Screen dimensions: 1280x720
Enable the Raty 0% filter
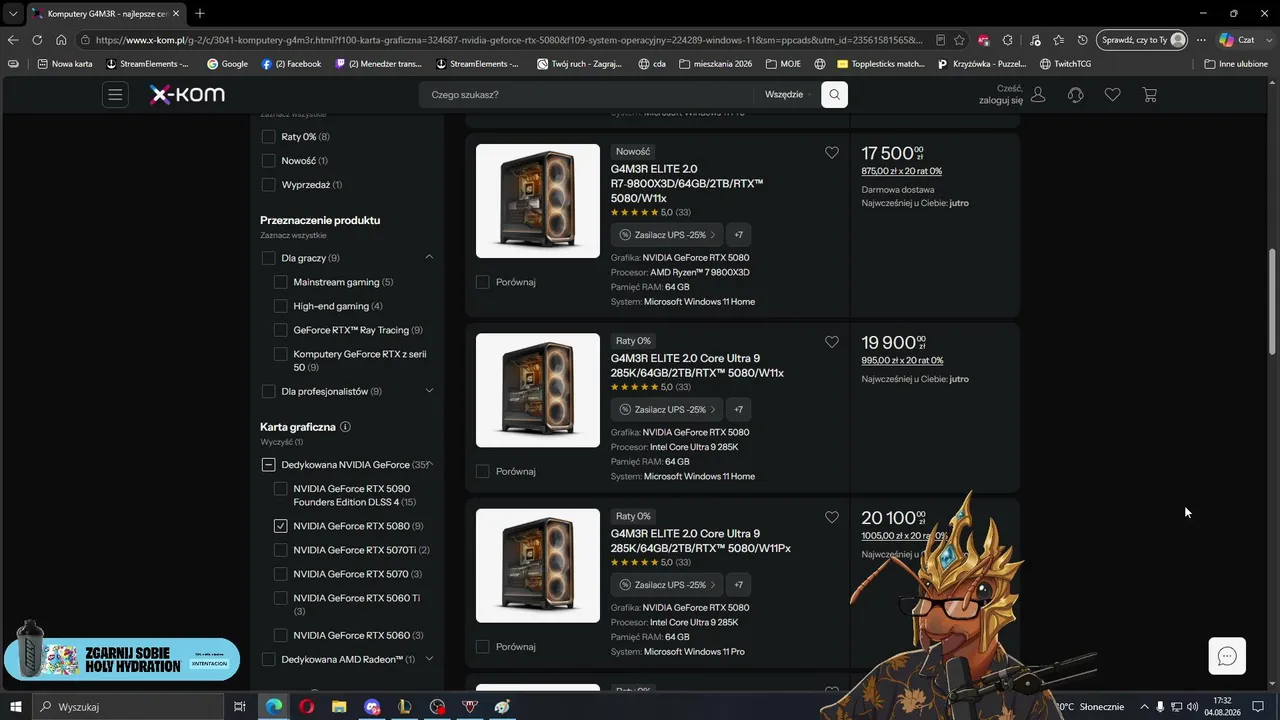pyautogui.click(x=268, y=137)
